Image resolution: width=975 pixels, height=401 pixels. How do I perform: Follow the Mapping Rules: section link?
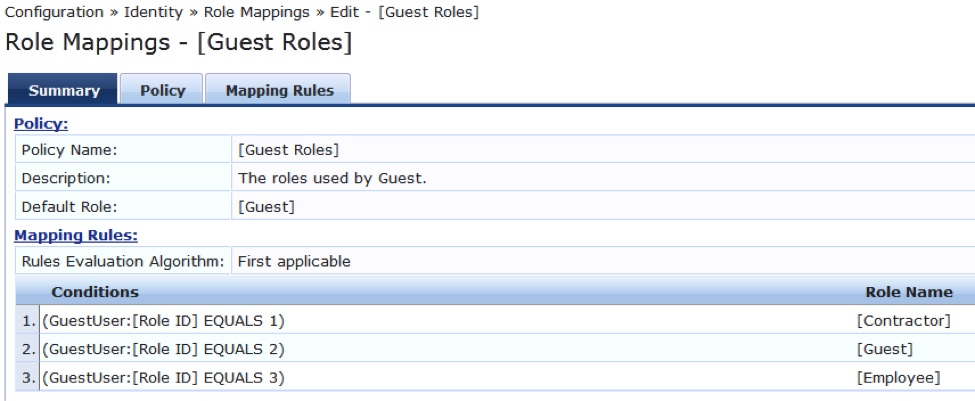pos(76,236)
